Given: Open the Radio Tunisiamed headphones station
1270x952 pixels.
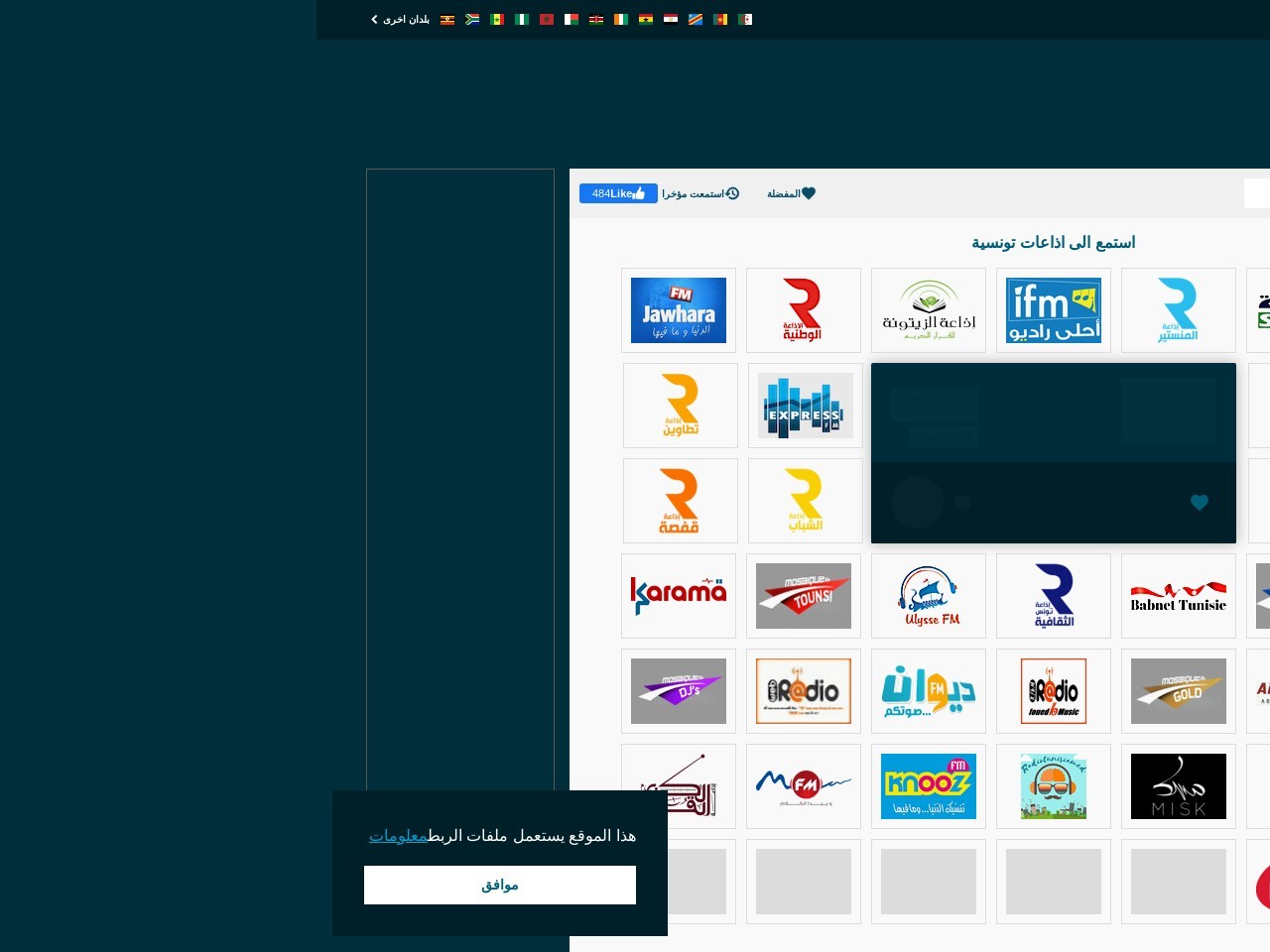Looking at the screenshot, I should click(1054, 786).
